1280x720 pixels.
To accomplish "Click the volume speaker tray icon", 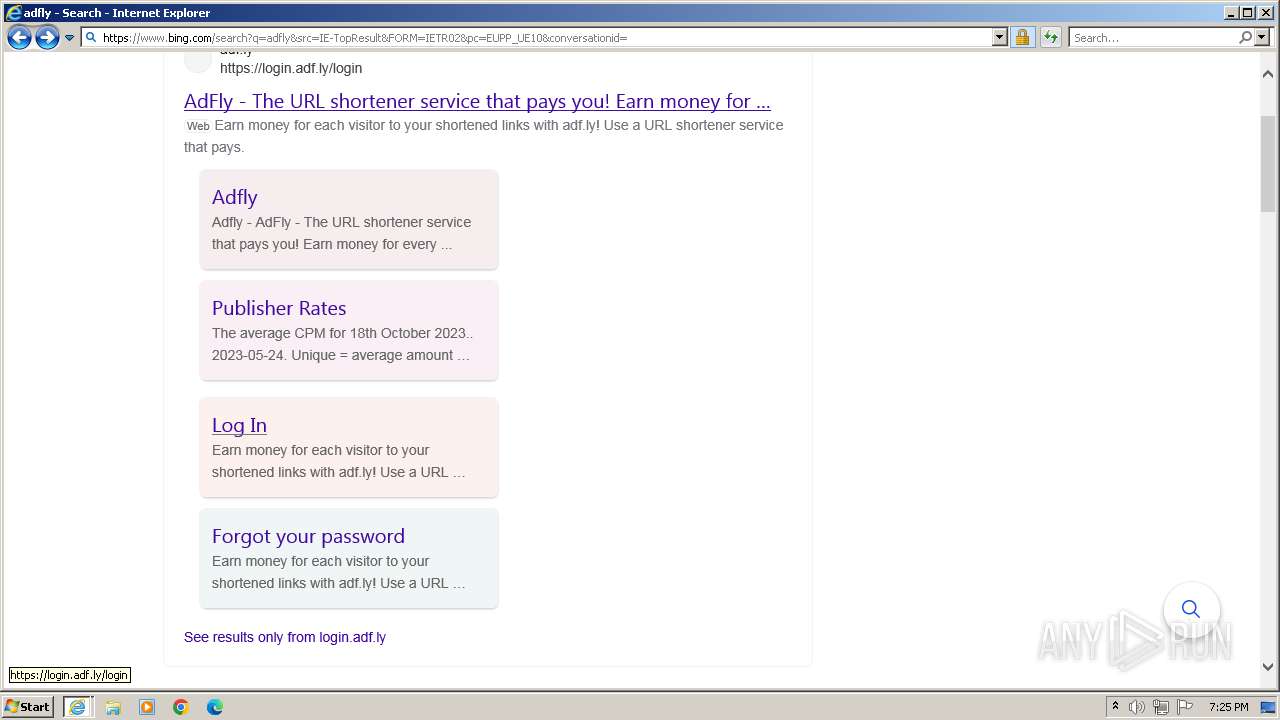I will [x=1137, y=707].
